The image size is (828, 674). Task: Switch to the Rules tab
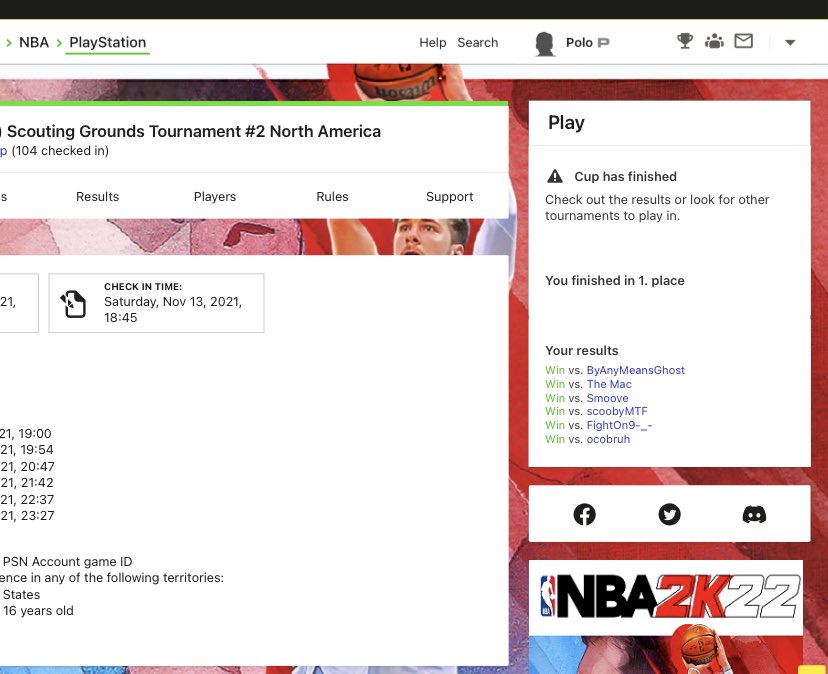point(332,196)
